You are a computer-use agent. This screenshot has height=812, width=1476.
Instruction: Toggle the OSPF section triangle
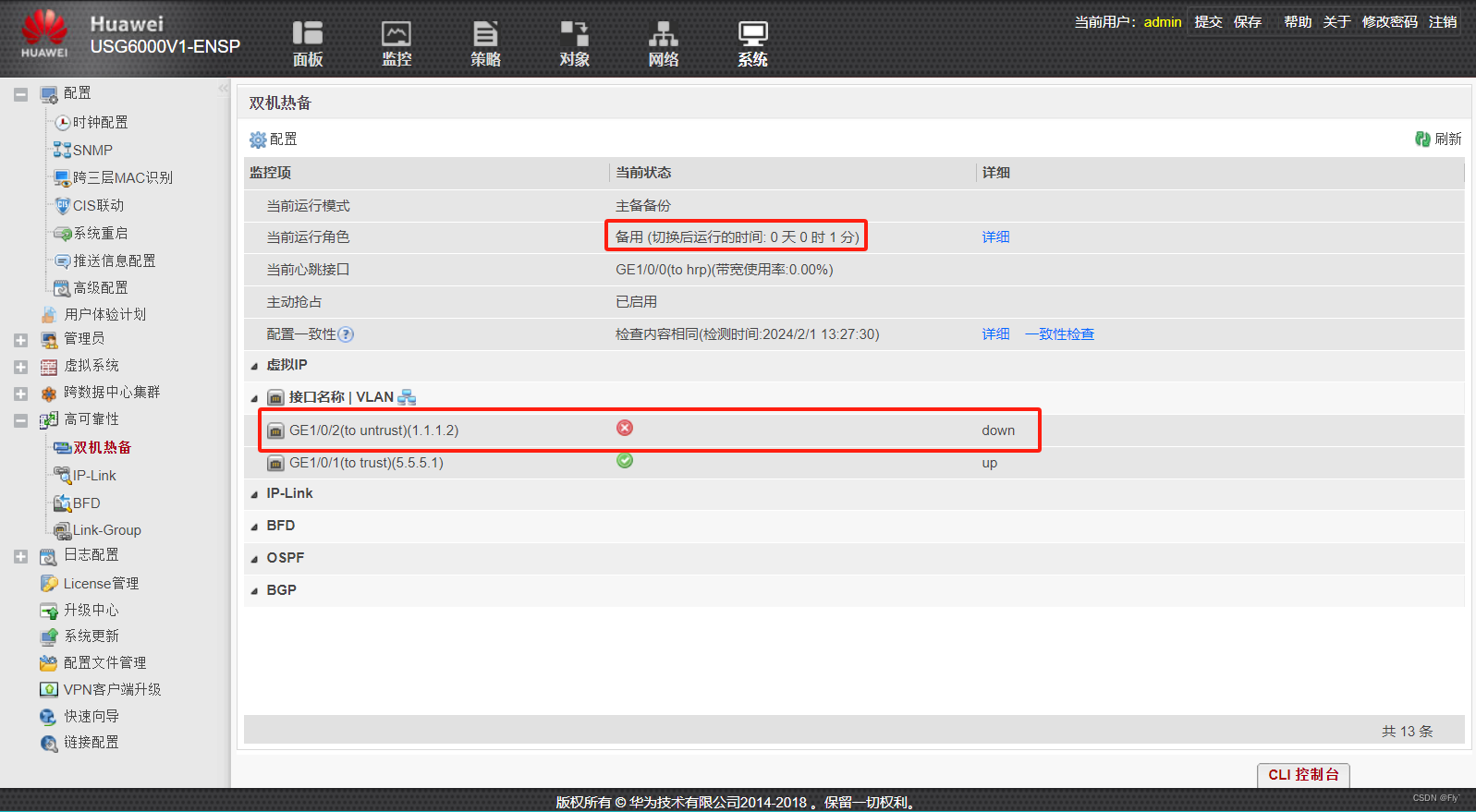pos(254,560)
